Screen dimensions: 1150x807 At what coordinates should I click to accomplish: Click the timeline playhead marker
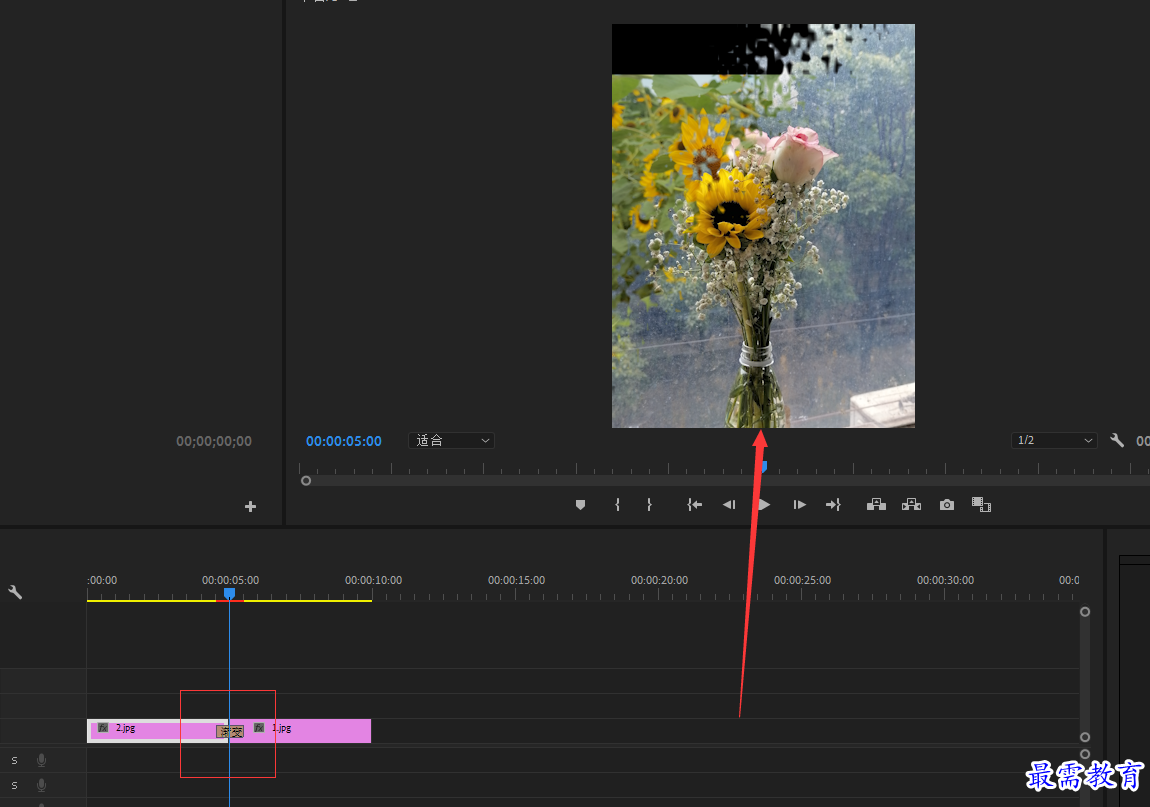pyautogui.click(x=230, y=593)
